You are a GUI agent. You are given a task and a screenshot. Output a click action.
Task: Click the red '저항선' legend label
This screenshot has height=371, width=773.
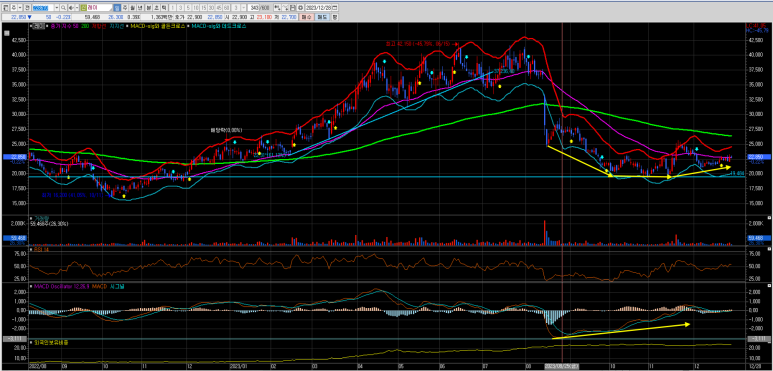[99, 26]
